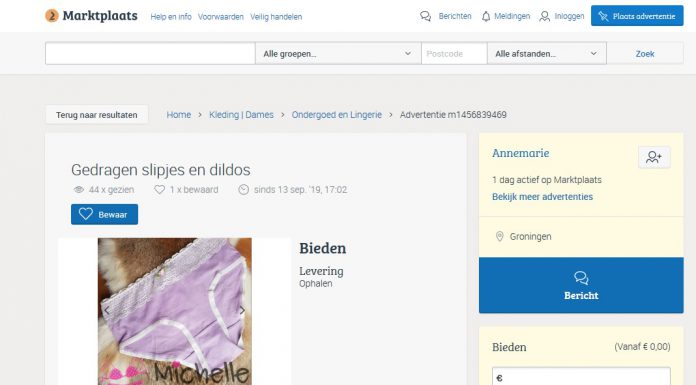Open Voorwaarden page

[x=221, y=17]
